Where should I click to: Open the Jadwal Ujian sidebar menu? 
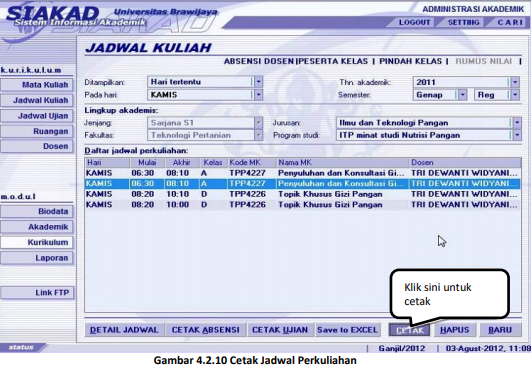[37, 116]
